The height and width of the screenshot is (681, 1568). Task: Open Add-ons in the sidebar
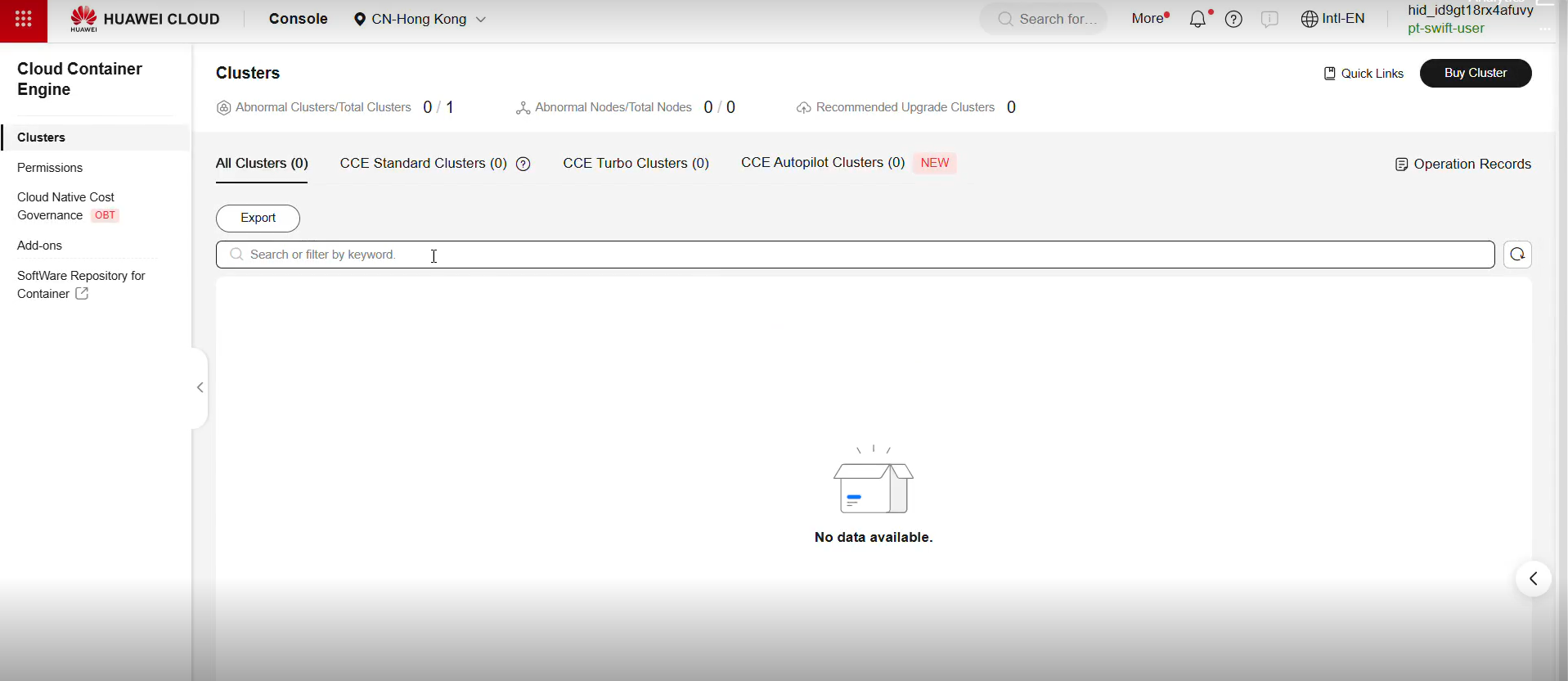pos(40,246)
